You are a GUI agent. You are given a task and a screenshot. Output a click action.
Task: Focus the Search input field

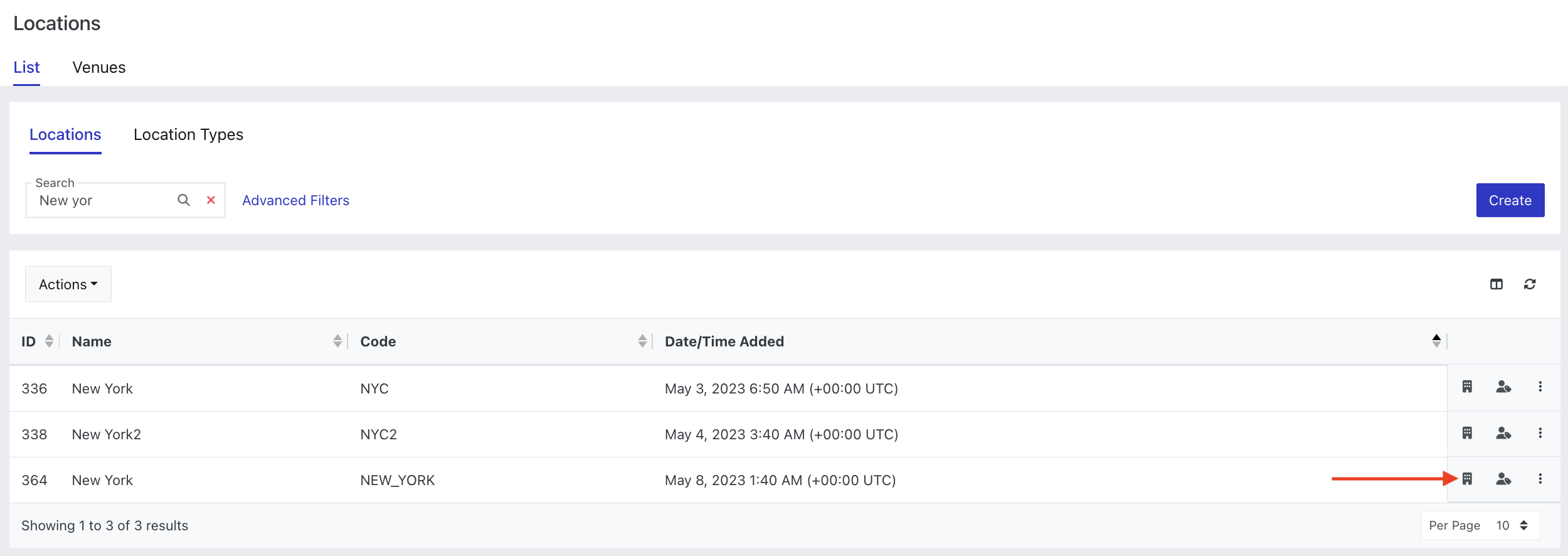coord(103,200)
